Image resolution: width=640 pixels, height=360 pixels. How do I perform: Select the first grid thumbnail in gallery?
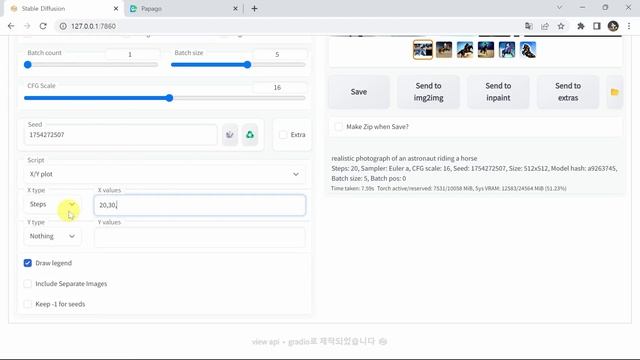[423, 50]
